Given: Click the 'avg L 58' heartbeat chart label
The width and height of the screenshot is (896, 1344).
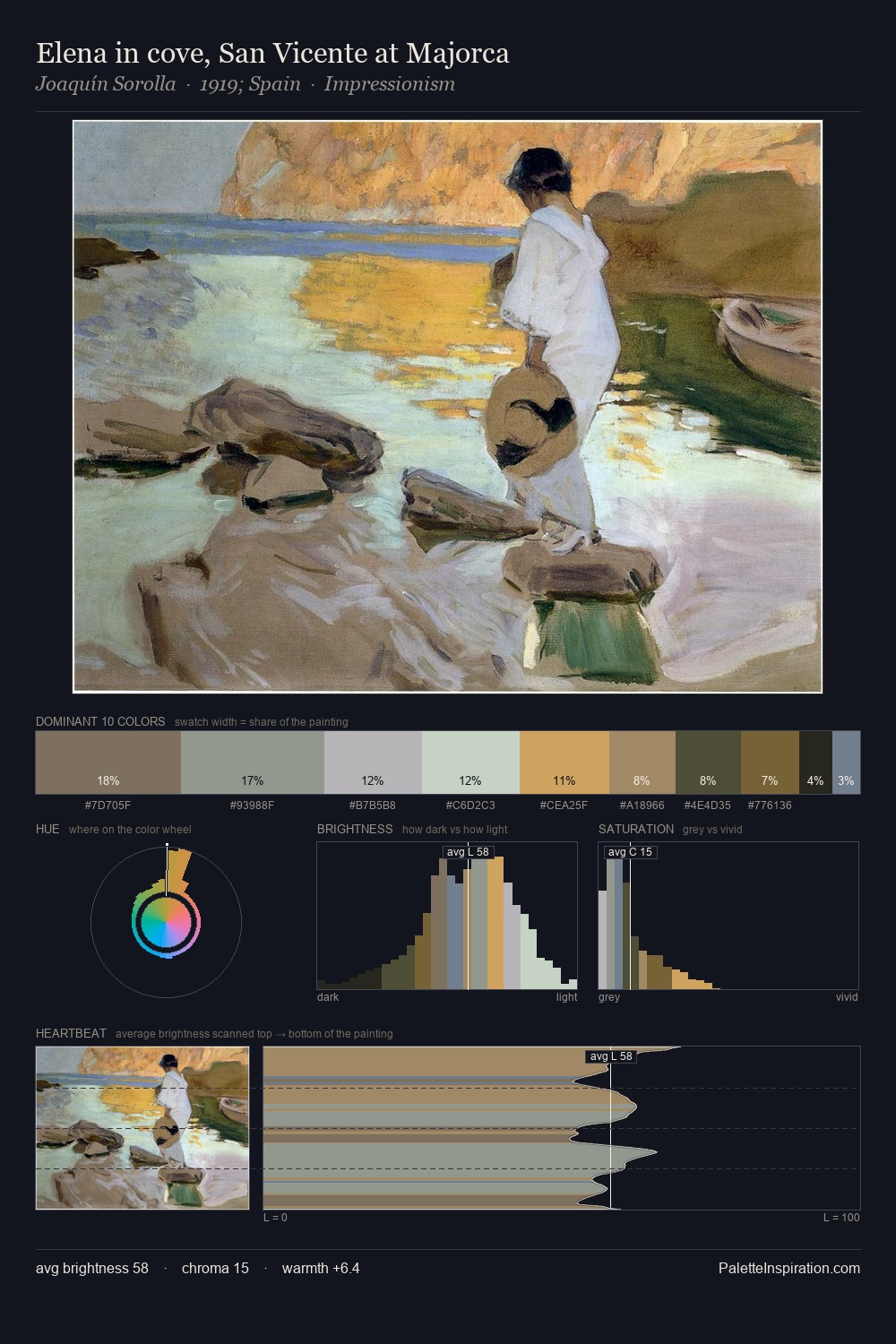Looking at the screenshot, I should 611,1056.
